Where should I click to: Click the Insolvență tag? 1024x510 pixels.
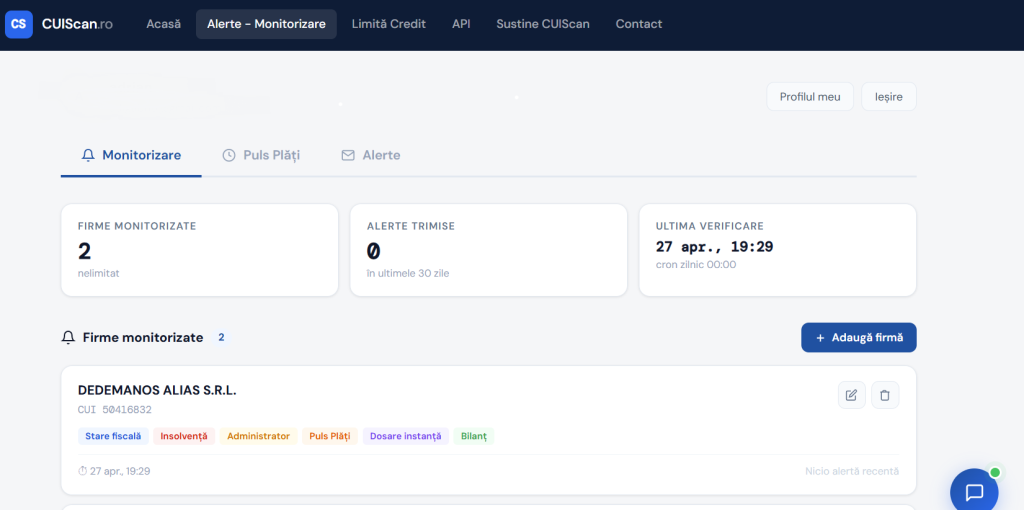pos(184,436)
